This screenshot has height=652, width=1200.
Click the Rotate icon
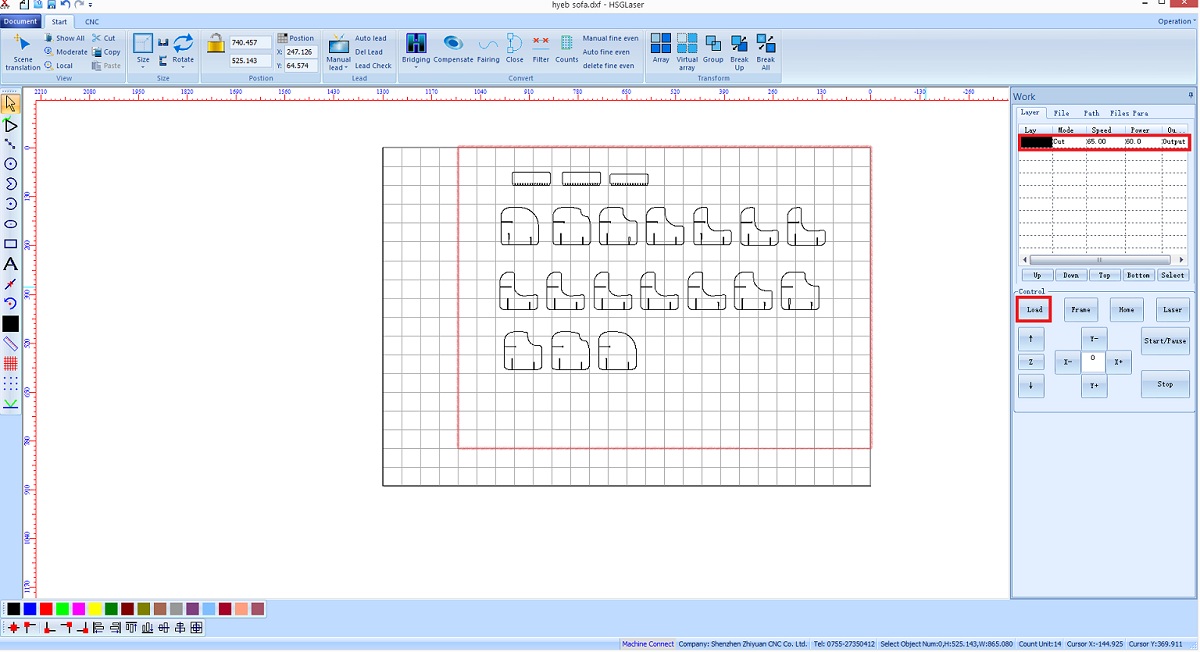point(183,43)
